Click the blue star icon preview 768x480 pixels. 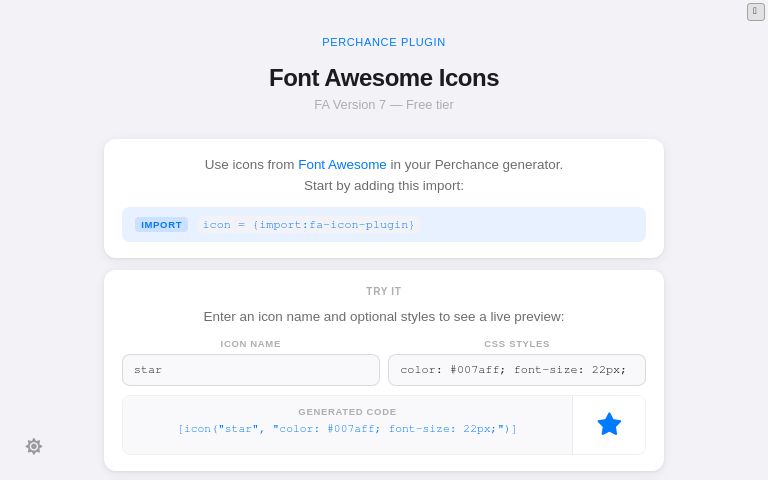coord(609,424)
